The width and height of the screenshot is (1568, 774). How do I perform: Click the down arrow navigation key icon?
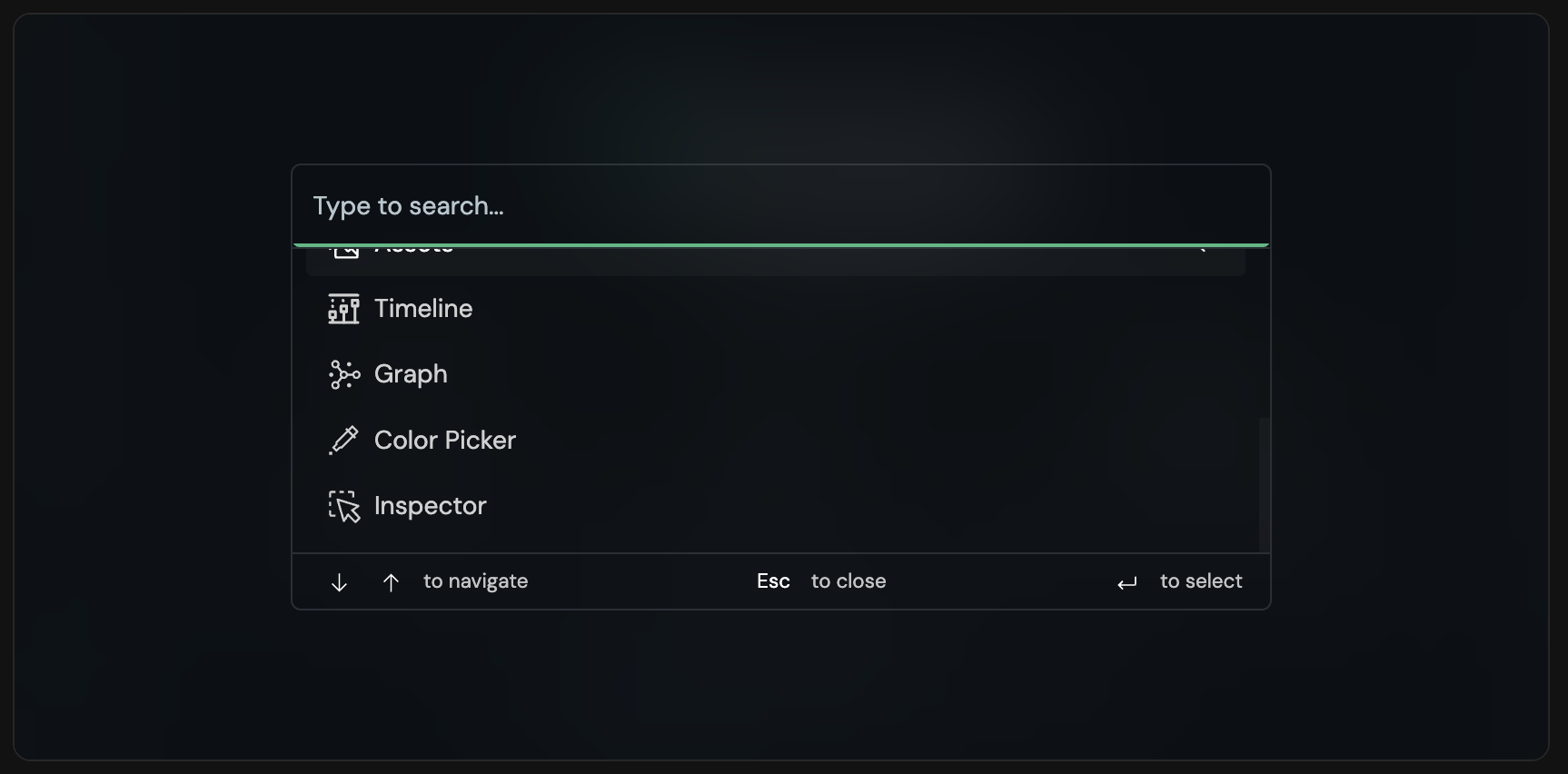point(339,582)
